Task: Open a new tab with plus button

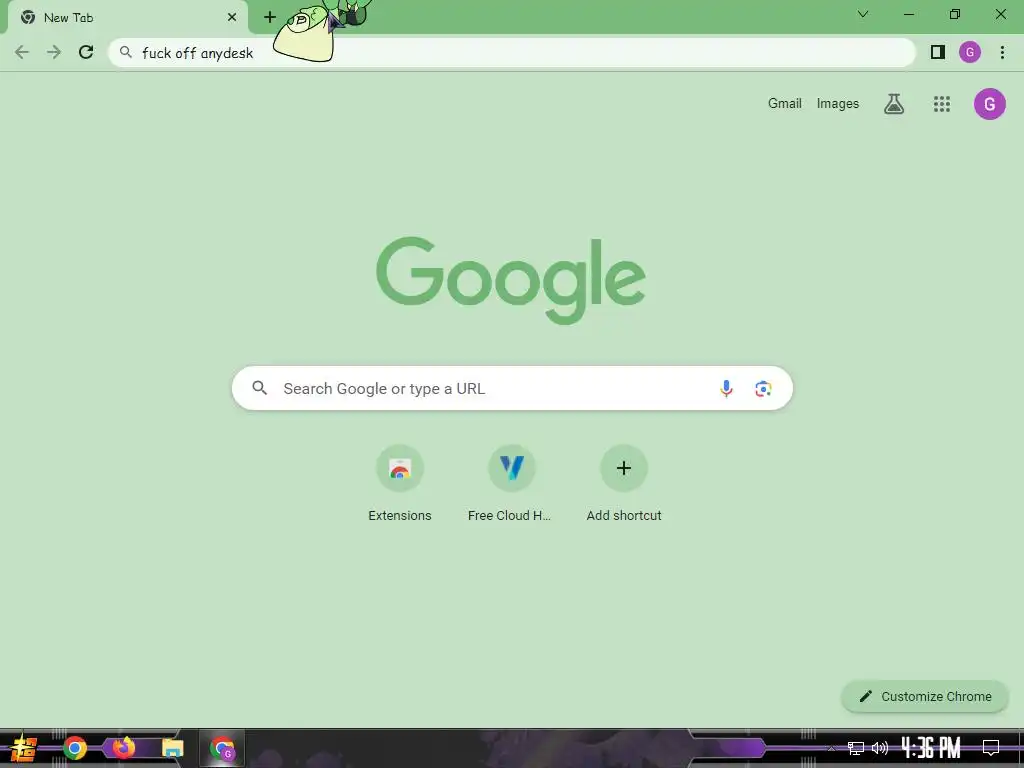Action: coord(270,17)
